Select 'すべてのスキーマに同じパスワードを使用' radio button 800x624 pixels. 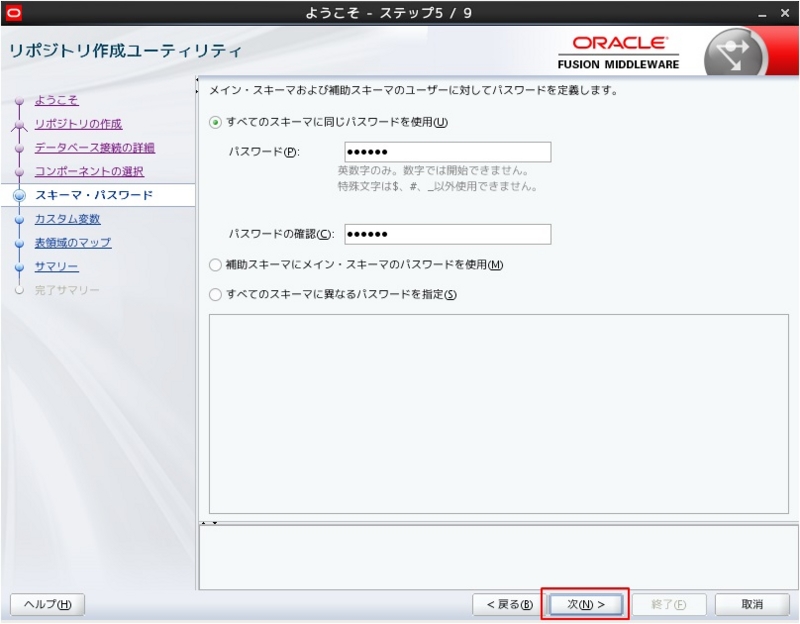(x=215, y=122)
